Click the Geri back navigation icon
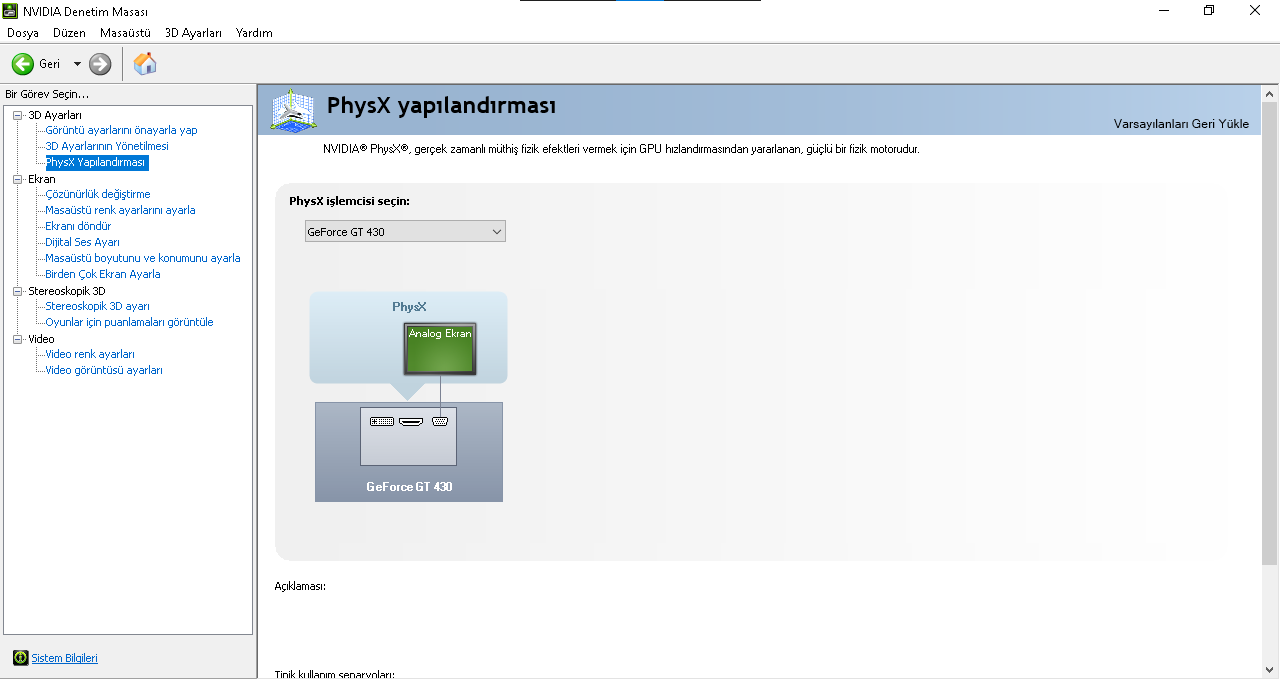The image size is (1280, 680). click(x=22, y=63)
